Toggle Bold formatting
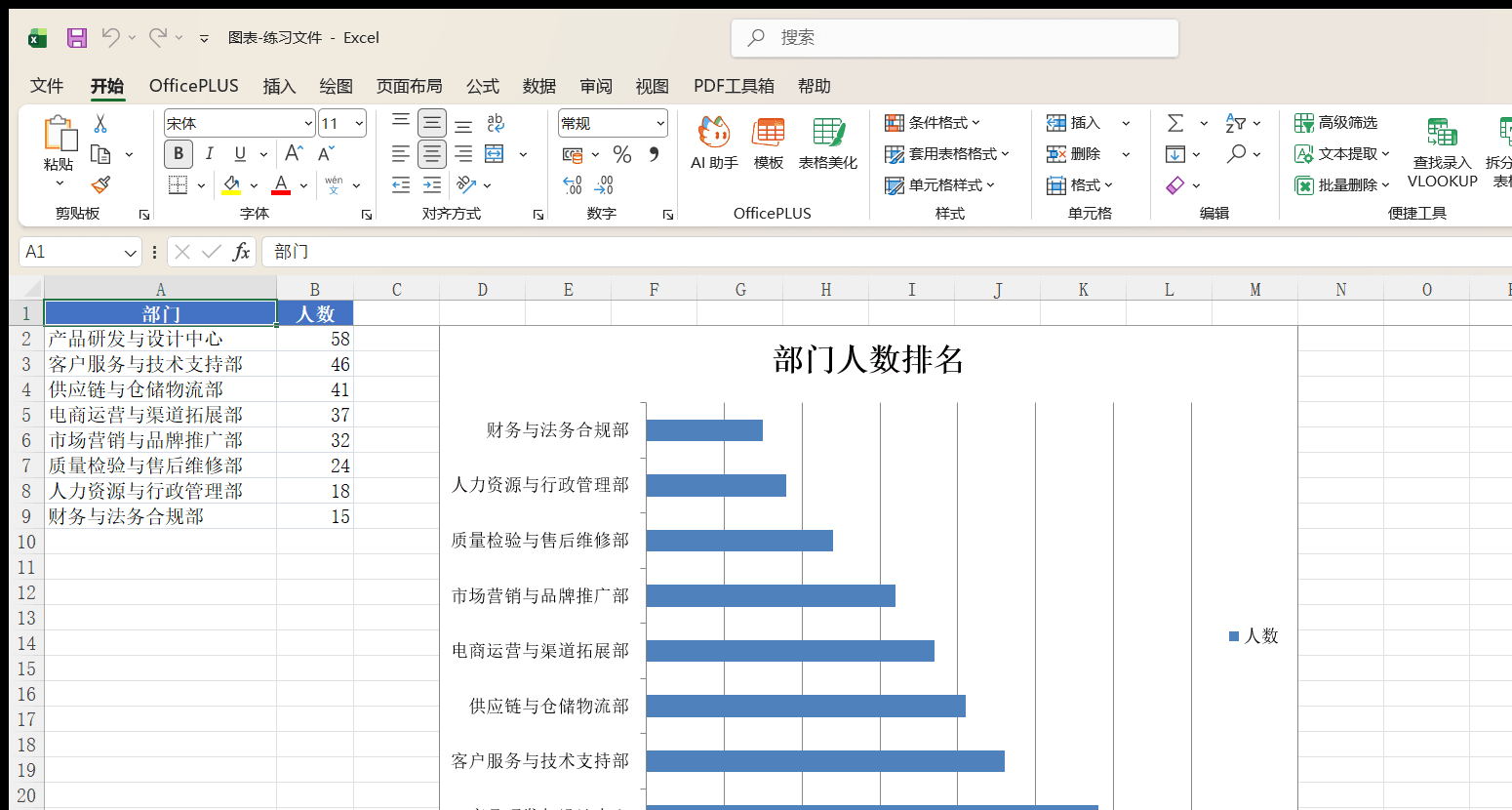Image resolution: width=1512 pixels, height=810 pixels. click(179, 154)
